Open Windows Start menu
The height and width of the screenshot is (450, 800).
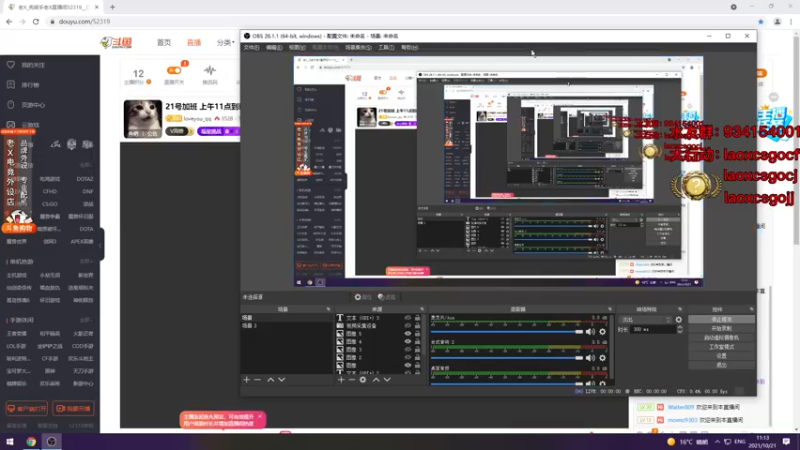(10, 441)
